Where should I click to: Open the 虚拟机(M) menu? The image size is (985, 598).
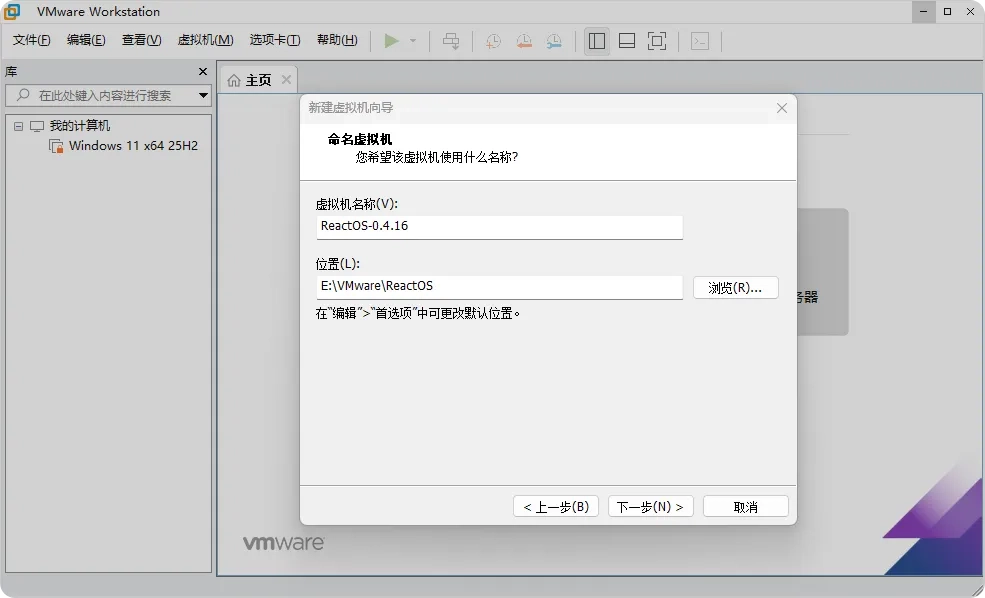click(205, 40)
